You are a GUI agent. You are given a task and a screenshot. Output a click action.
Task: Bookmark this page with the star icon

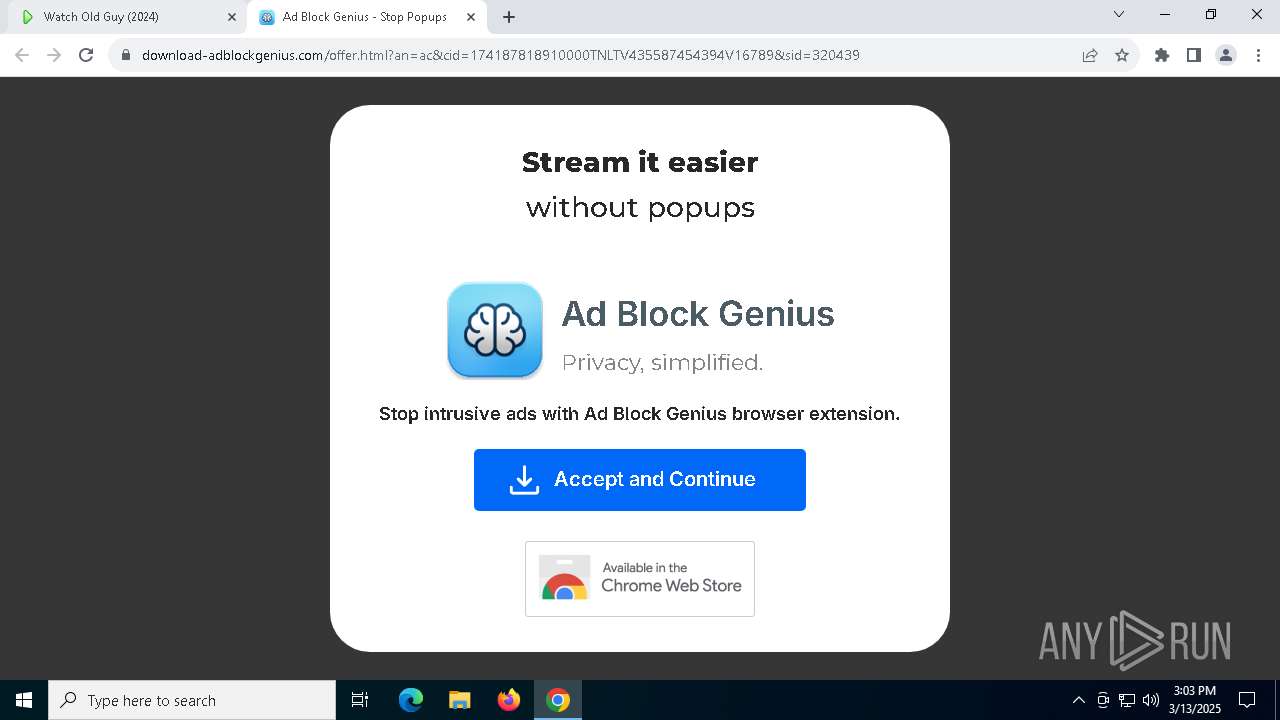pos(1122,55)
